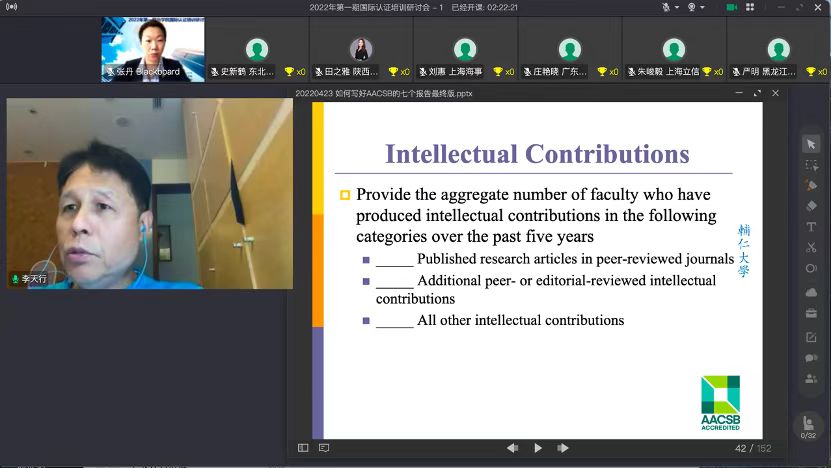Toggle the slide thumbnail panel view
This screenshot has height=468, width=832.
point(303,448)
